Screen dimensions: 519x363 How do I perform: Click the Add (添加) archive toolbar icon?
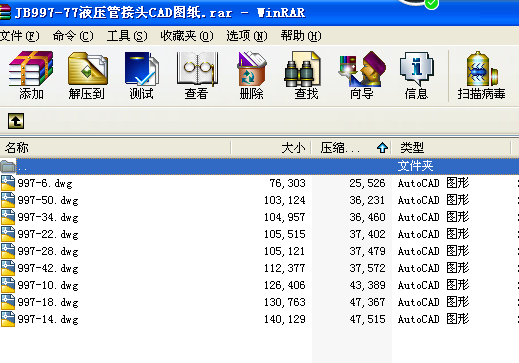click(31, 69)
